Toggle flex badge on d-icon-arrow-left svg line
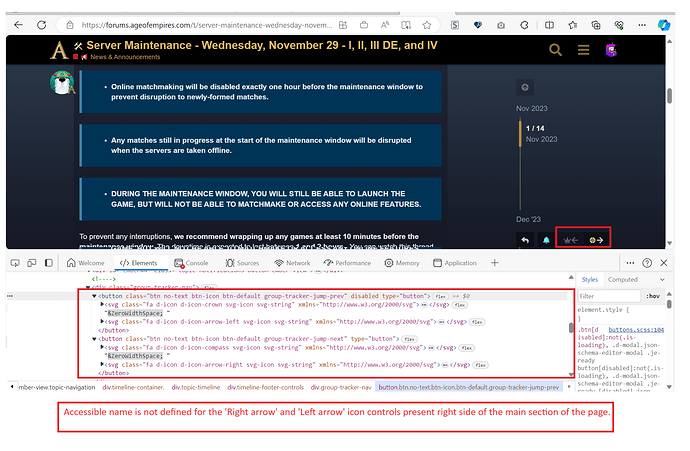The height and width of the screenshot is (451, 690). point(477,322)
